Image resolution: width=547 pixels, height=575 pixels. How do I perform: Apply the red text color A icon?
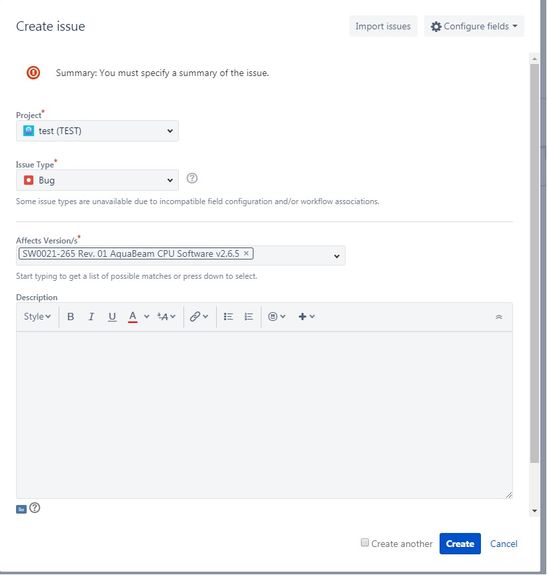point(133,316)
